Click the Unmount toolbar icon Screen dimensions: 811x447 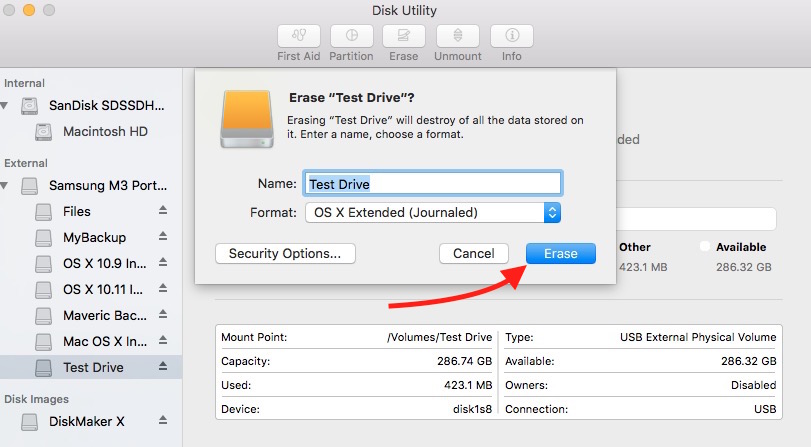[x=457, y=36]
